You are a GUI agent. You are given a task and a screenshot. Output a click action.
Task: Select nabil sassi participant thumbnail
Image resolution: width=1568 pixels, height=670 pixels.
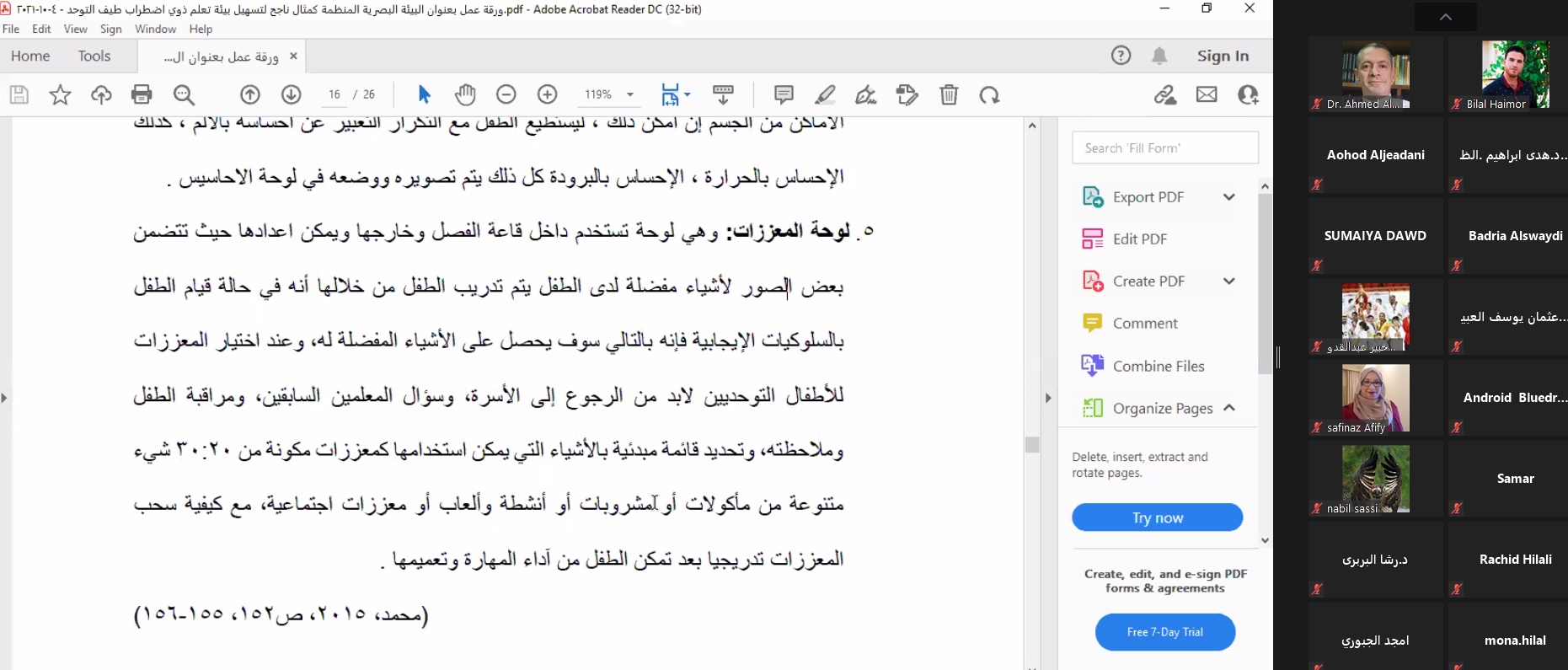click(1375, 480)
